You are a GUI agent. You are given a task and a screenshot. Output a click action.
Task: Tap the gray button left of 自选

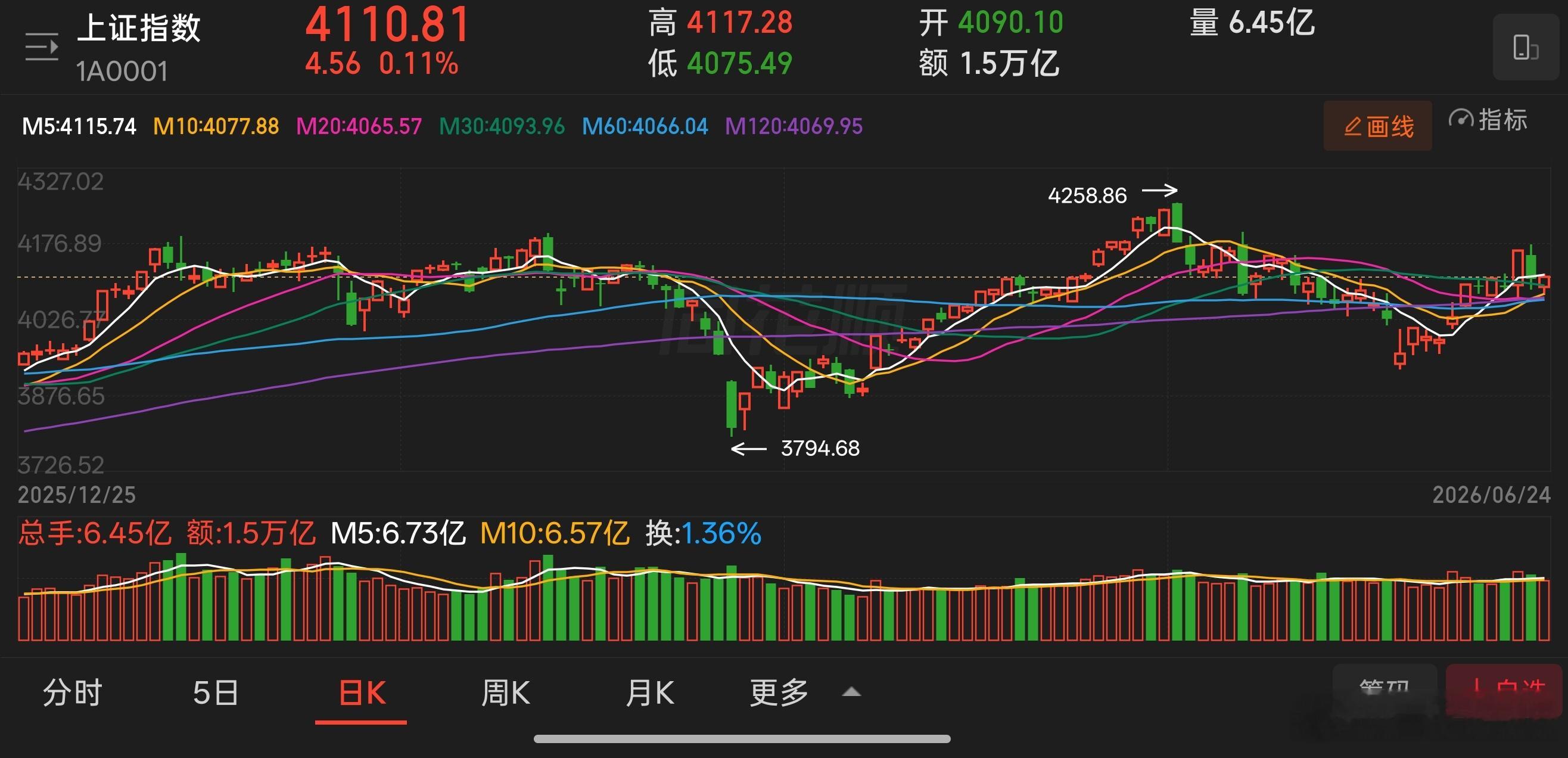(1385, 692)
